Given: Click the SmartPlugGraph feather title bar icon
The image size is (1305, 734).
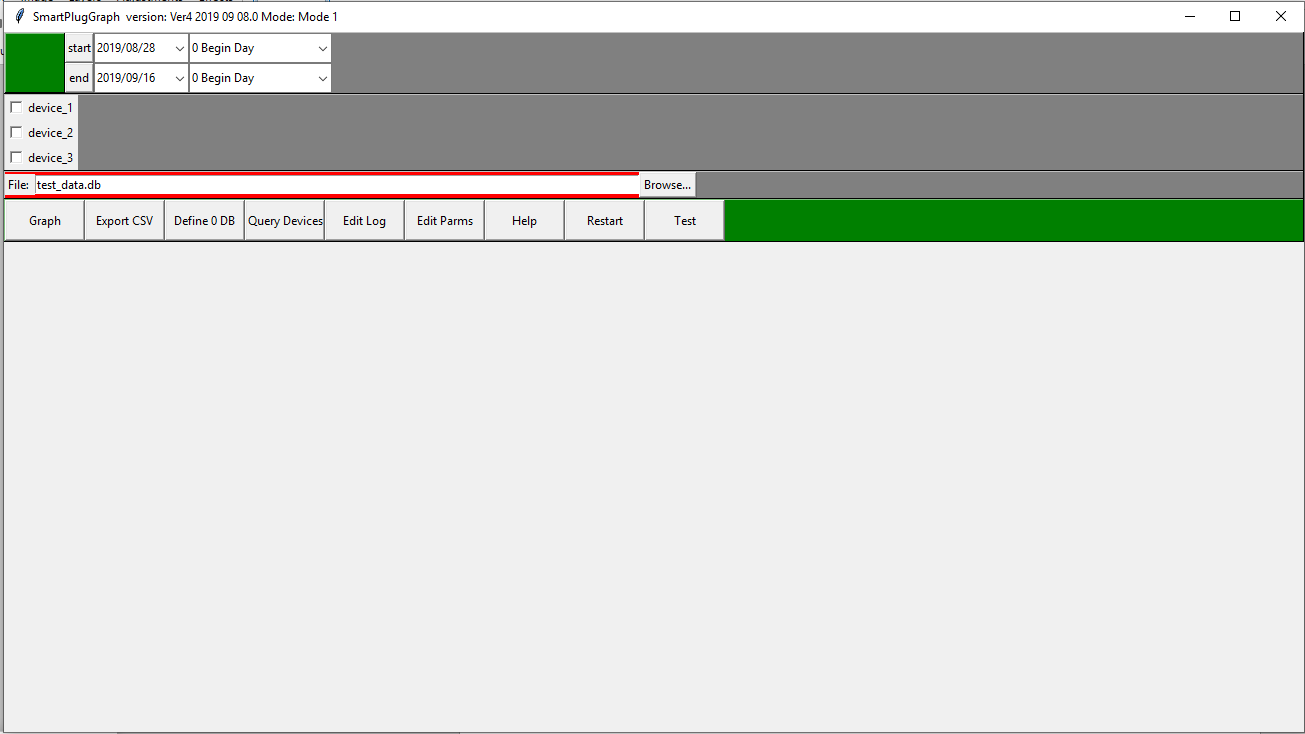Looking at the screenshot, I should (x=19, y=16).
